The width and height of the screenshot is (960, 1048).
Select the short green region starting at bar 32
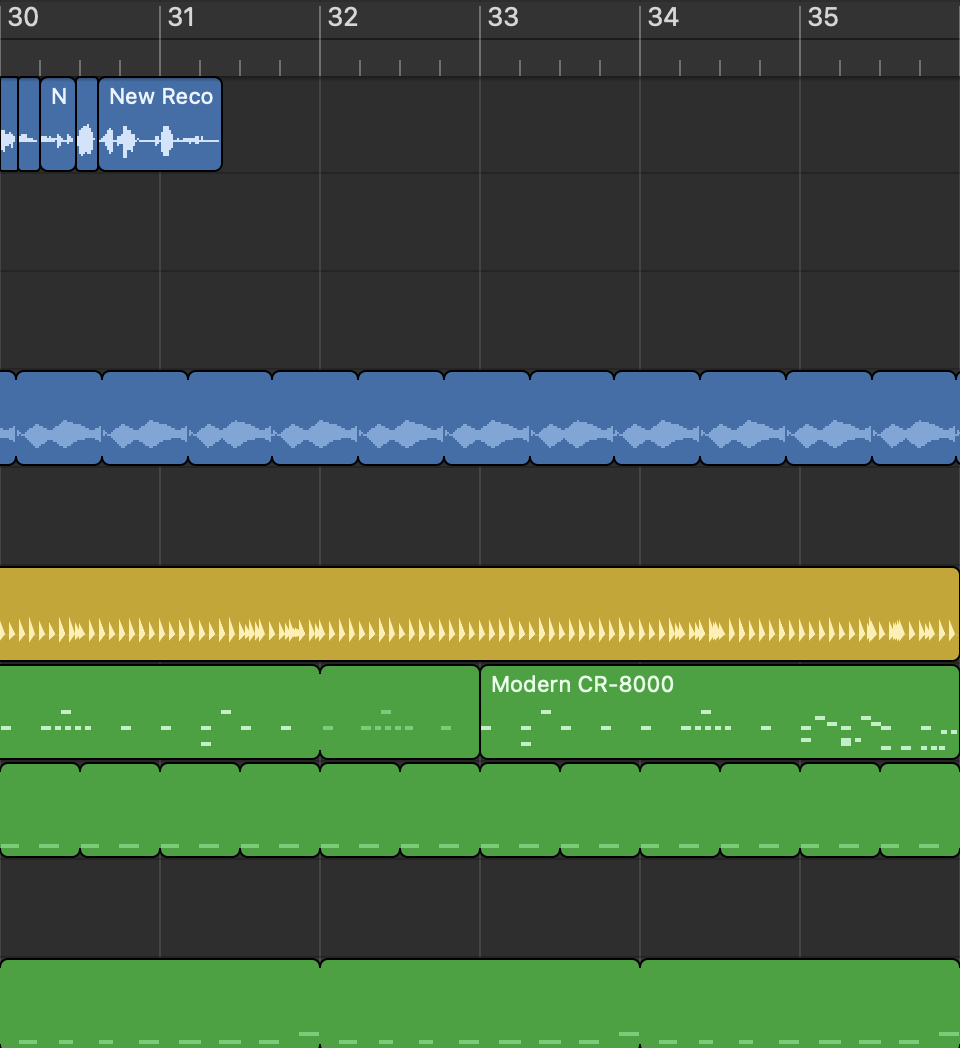[360, 810]
